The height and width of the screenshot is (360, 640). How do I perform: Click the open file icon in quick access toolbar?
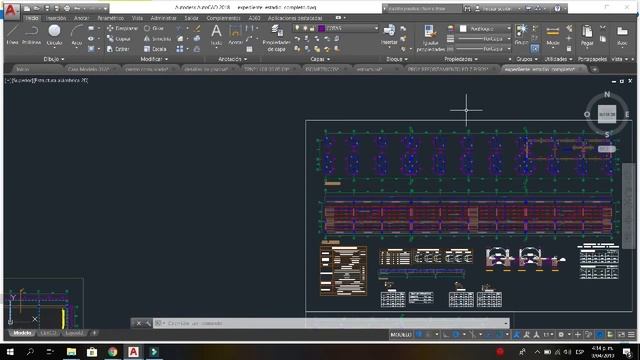37,8
